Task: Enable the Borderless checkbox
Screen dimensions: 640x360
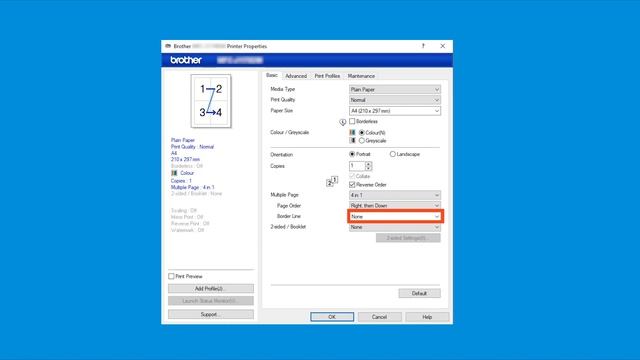Action: click(x=352, y=121)
